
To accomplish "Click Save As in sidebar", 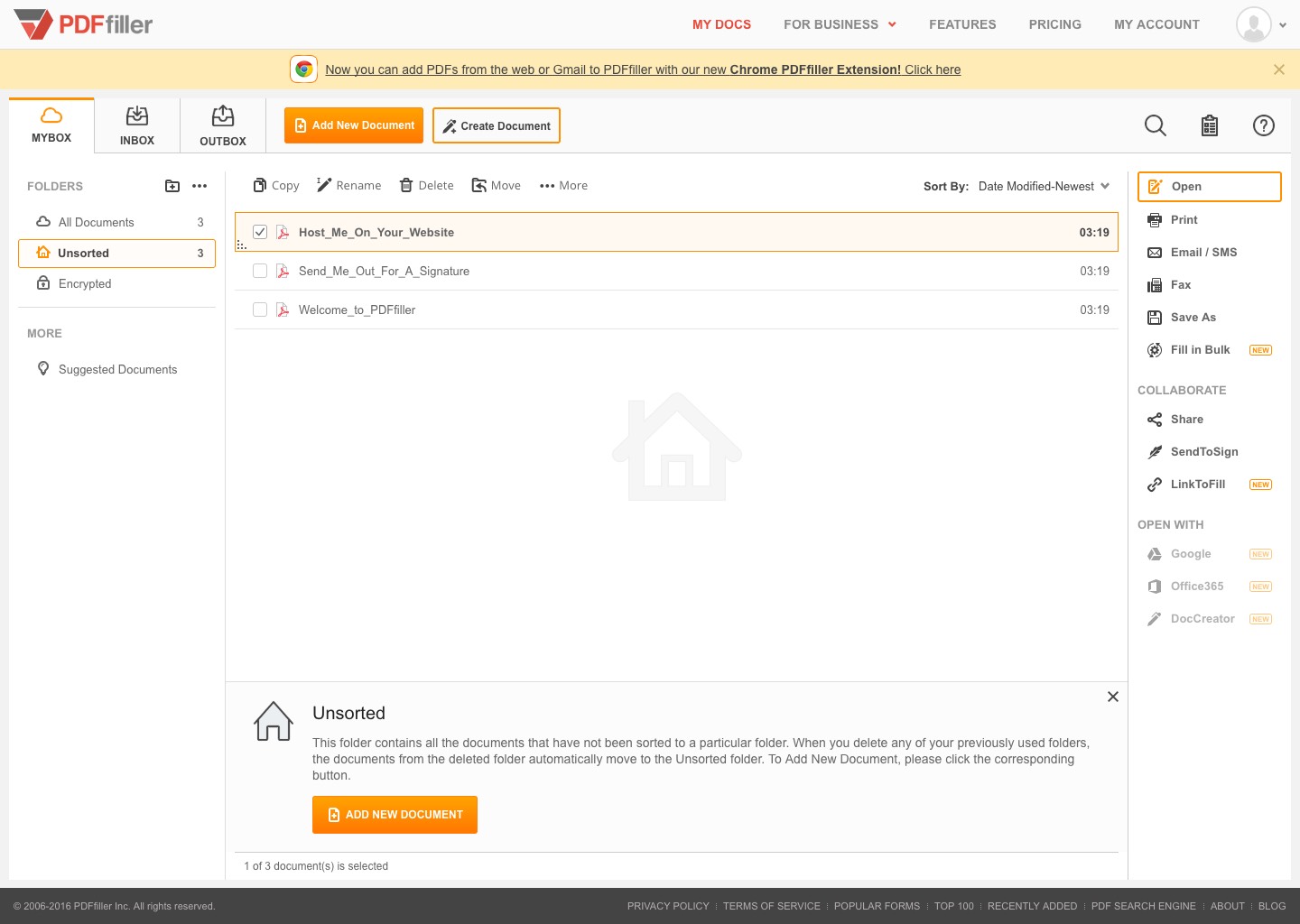I will tap(1182, 317).
